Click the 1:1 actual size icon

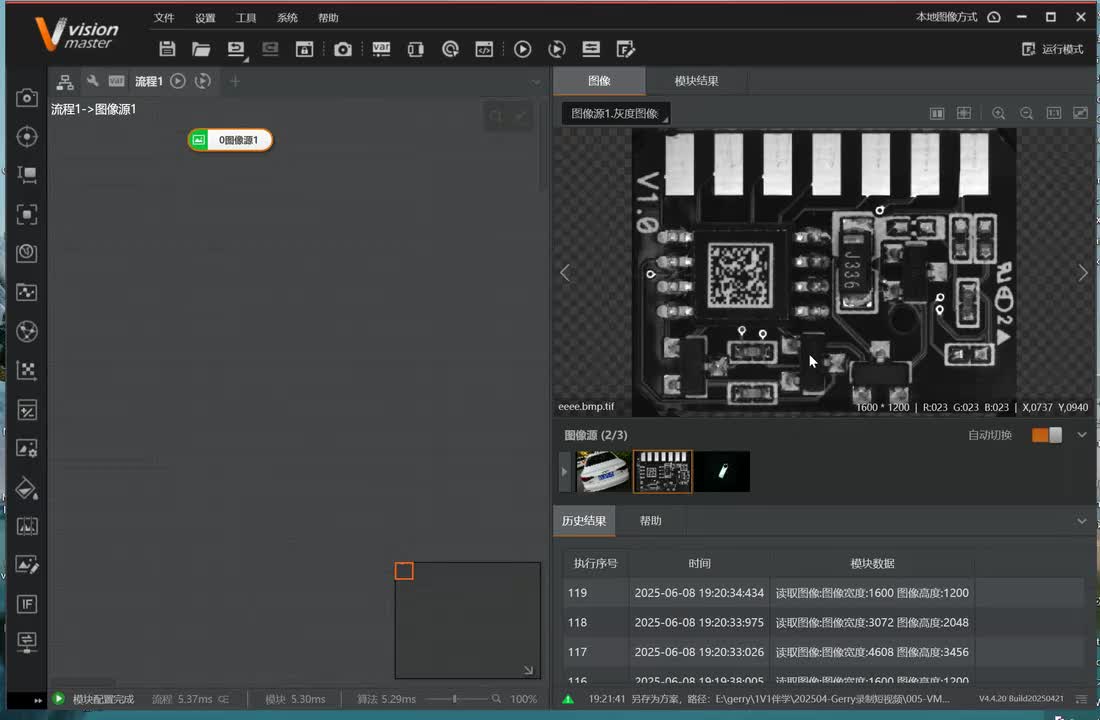click(1053, 114)
